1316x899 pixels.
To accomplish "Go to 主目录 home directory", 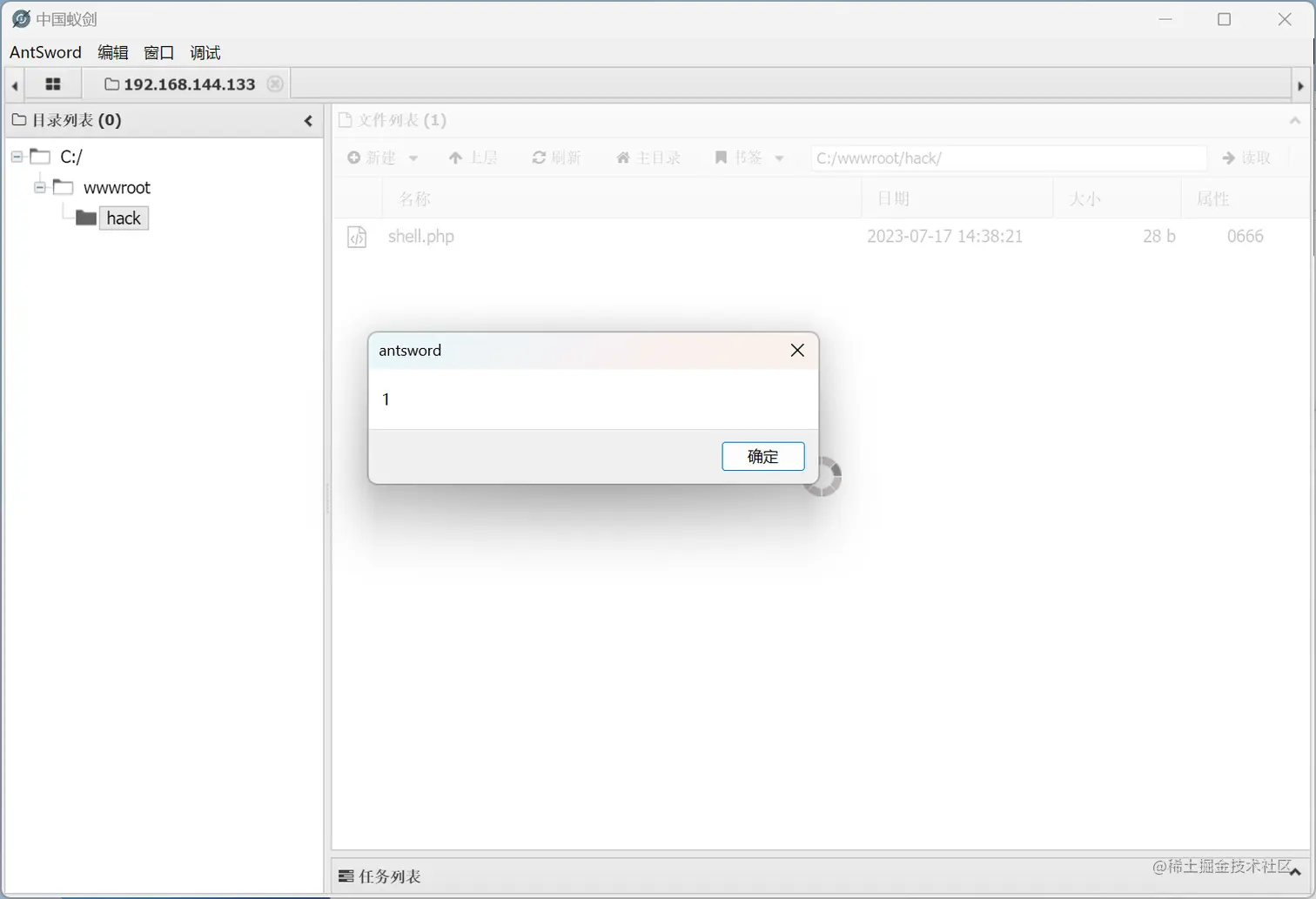I will pos(648,158).
